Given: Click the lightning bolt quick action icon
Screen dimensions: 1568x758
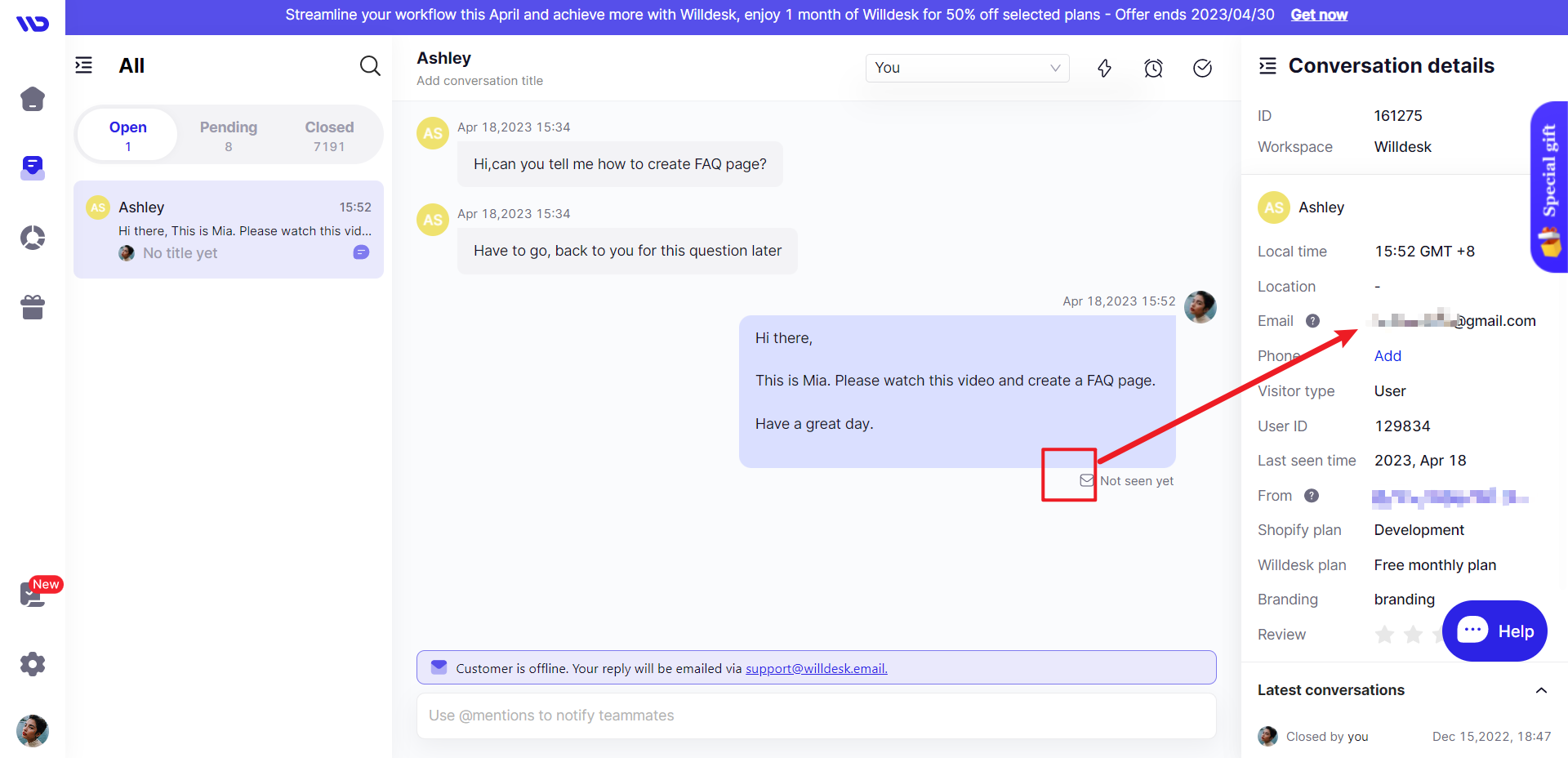Looking at the screenshot, I should coord(1104,68).
